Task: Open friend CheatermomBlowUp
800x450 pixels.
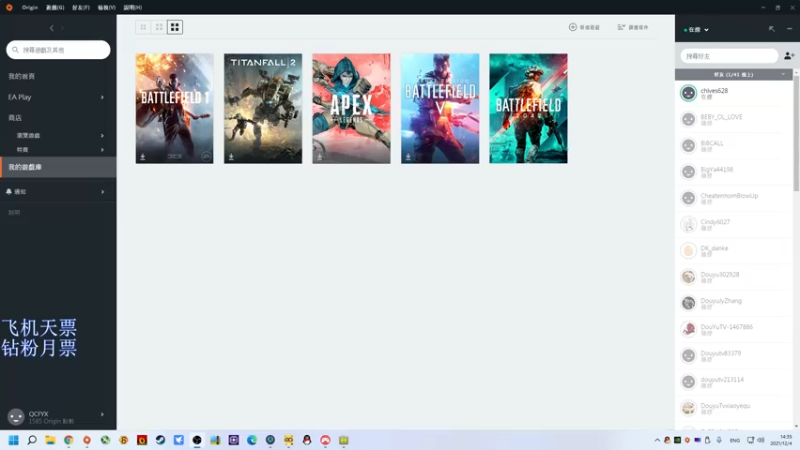Action: (x=733, y=198)
